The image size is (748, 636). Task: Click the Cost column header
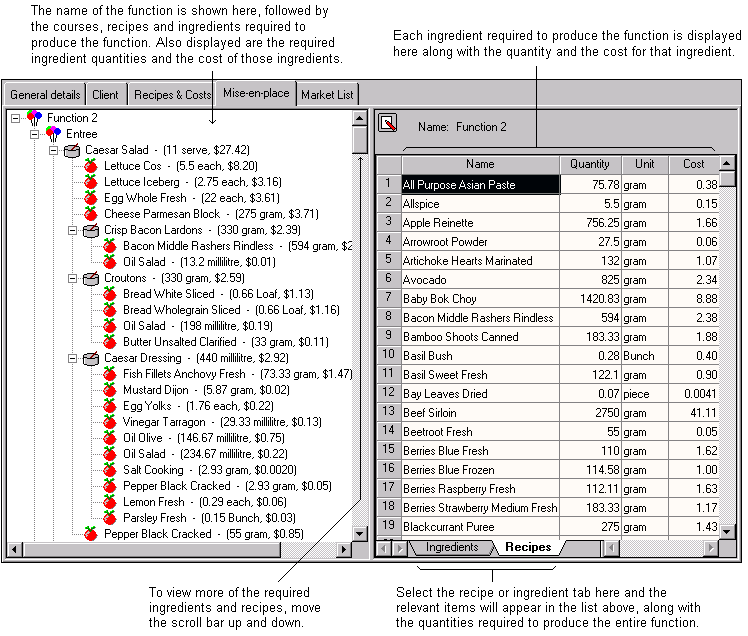tap(694, 165)
